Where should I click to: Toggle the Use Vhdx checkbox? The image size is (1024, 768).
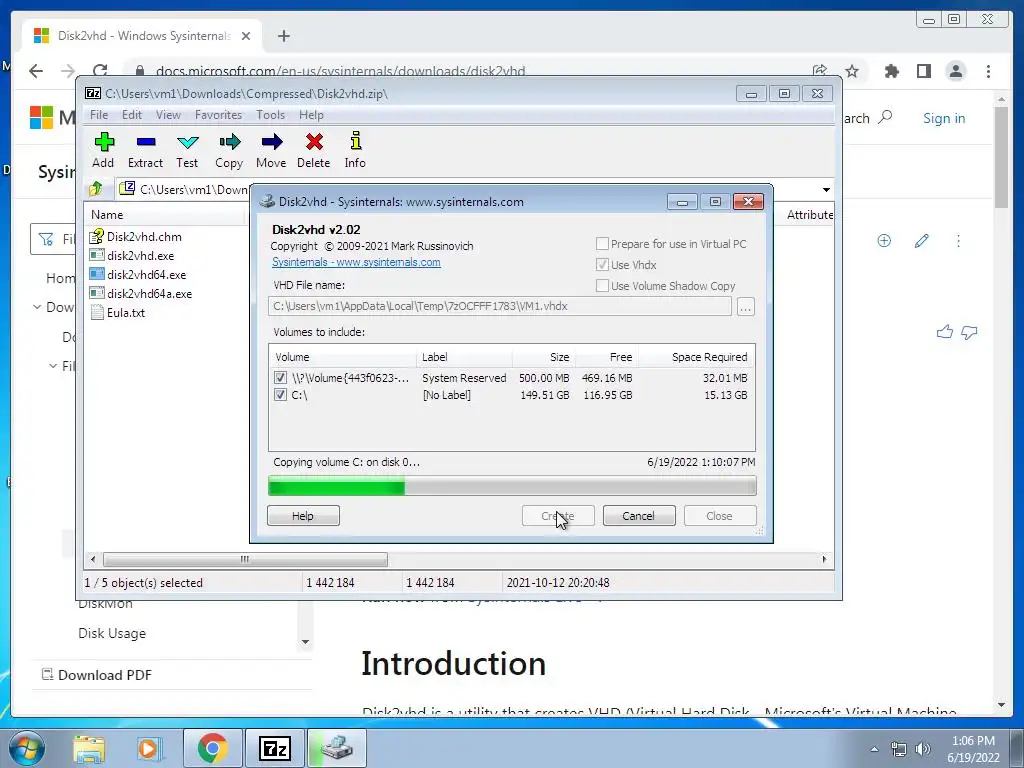click(602, 264)
